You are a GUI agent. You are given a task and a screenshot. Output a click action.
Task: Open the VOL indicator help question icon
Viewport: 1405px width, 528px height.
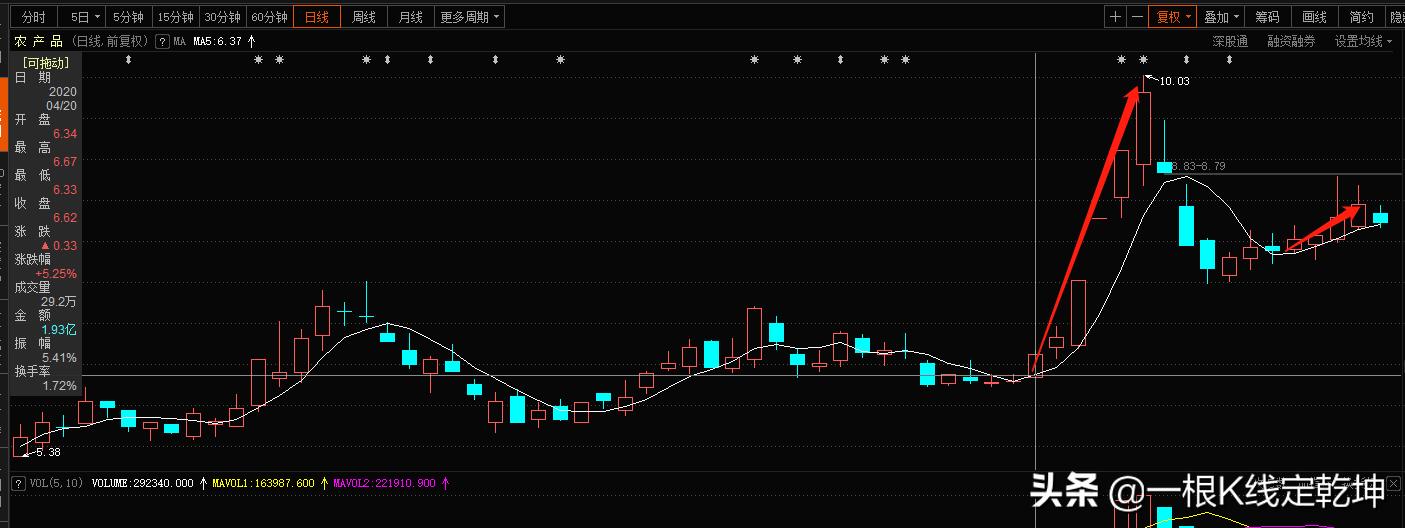(18, 482)
